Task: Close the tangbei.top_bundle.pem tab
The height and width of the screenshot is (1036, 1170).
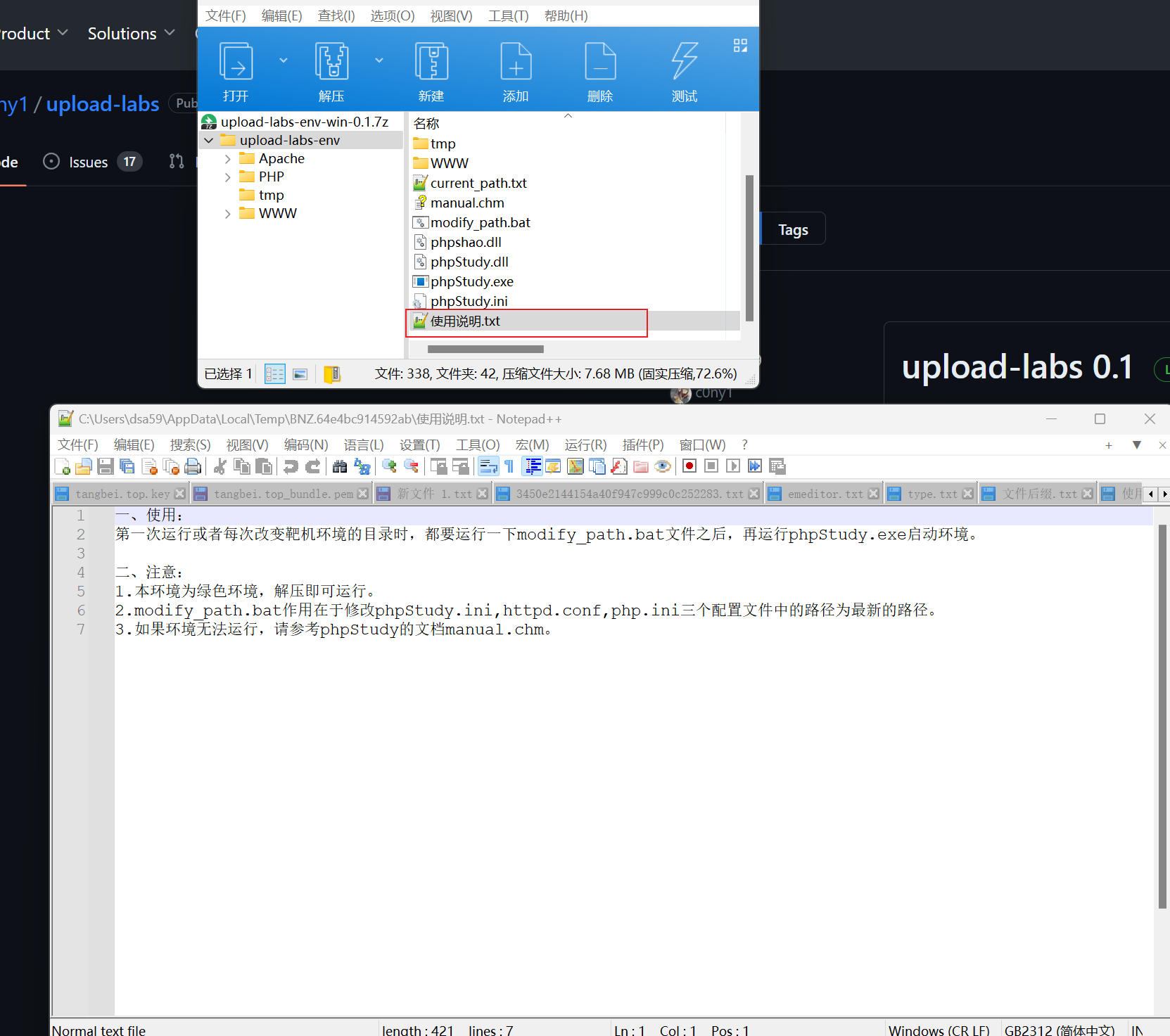Action: (x=363, y=494)
